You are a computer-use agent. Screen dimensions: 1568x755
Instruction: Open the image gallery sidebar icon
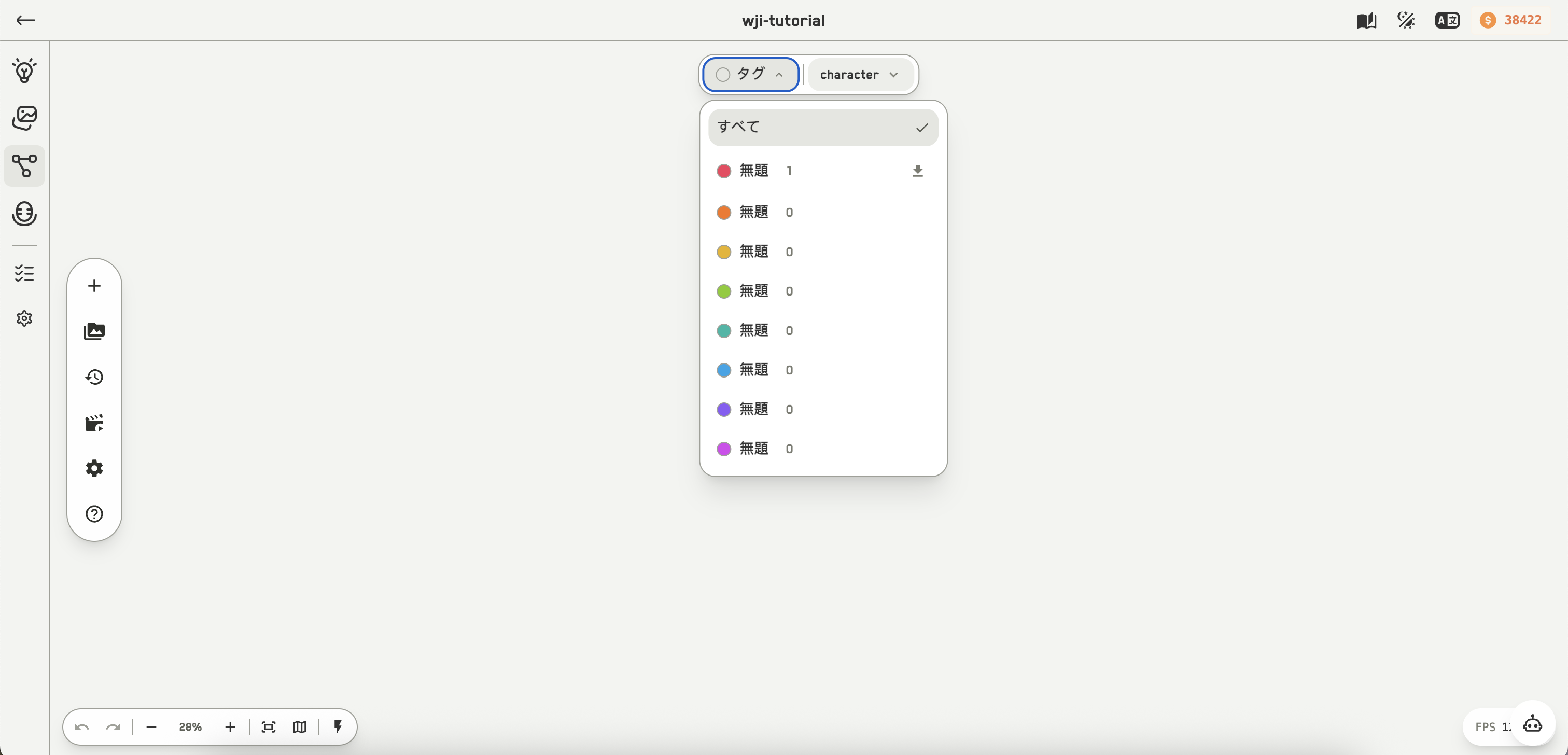[24, 118]
